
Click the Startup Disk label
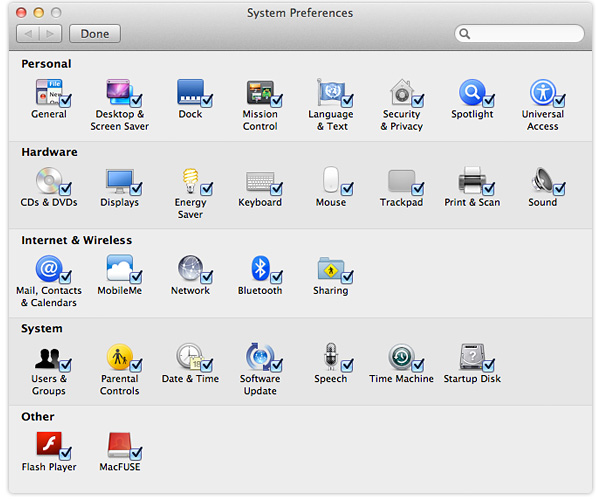point(472,379)
